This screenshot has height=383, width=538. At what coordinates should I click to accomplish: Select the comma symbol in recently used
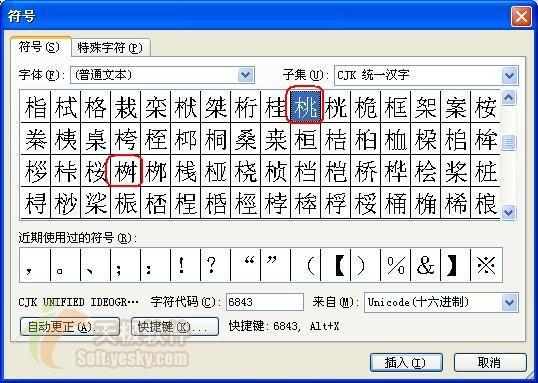point(35,265)
